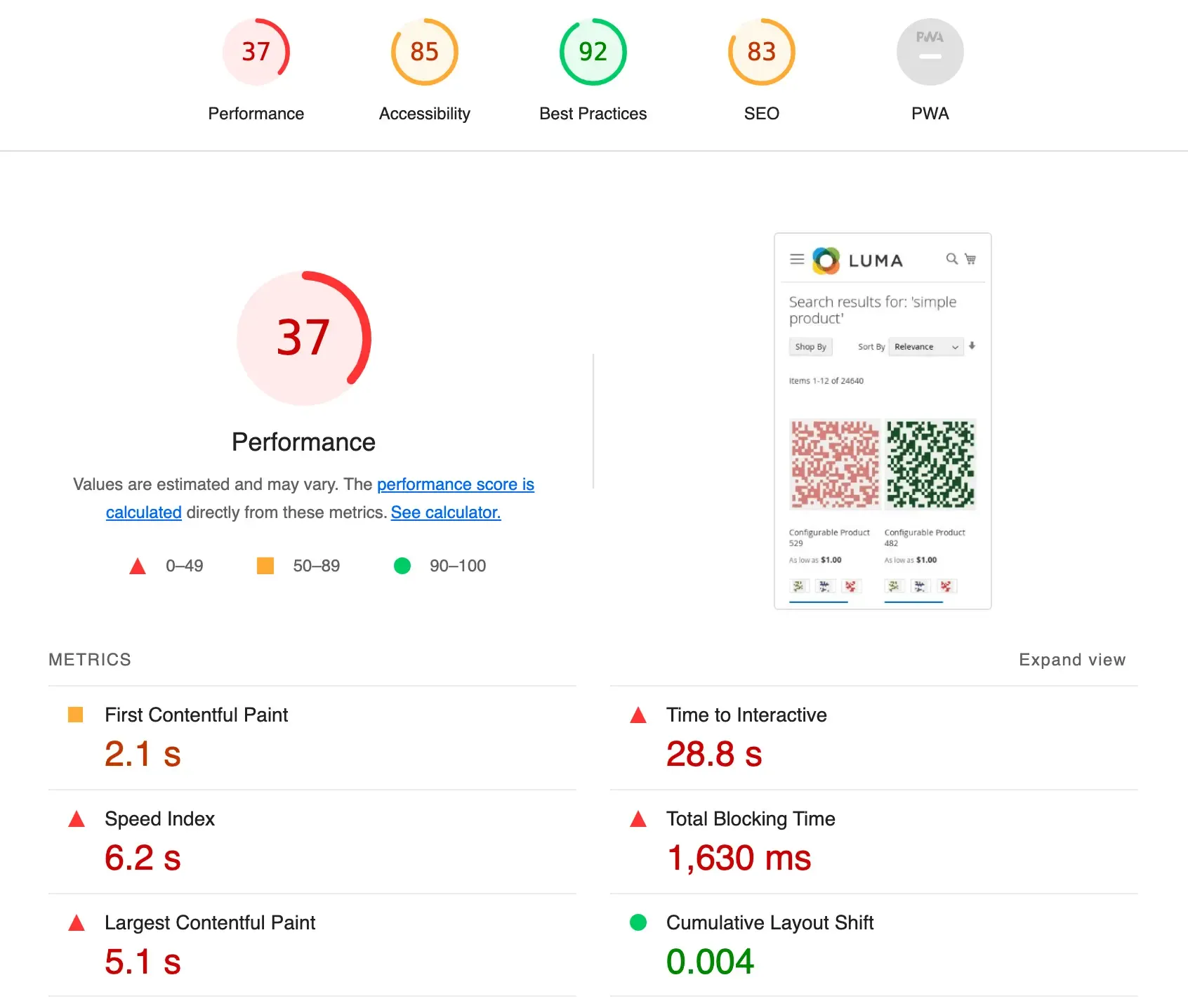Expand the Largest Contentful Paint metric
Image resolution: width=1188 pixels, height=1008 pixels.
(209, 922)
